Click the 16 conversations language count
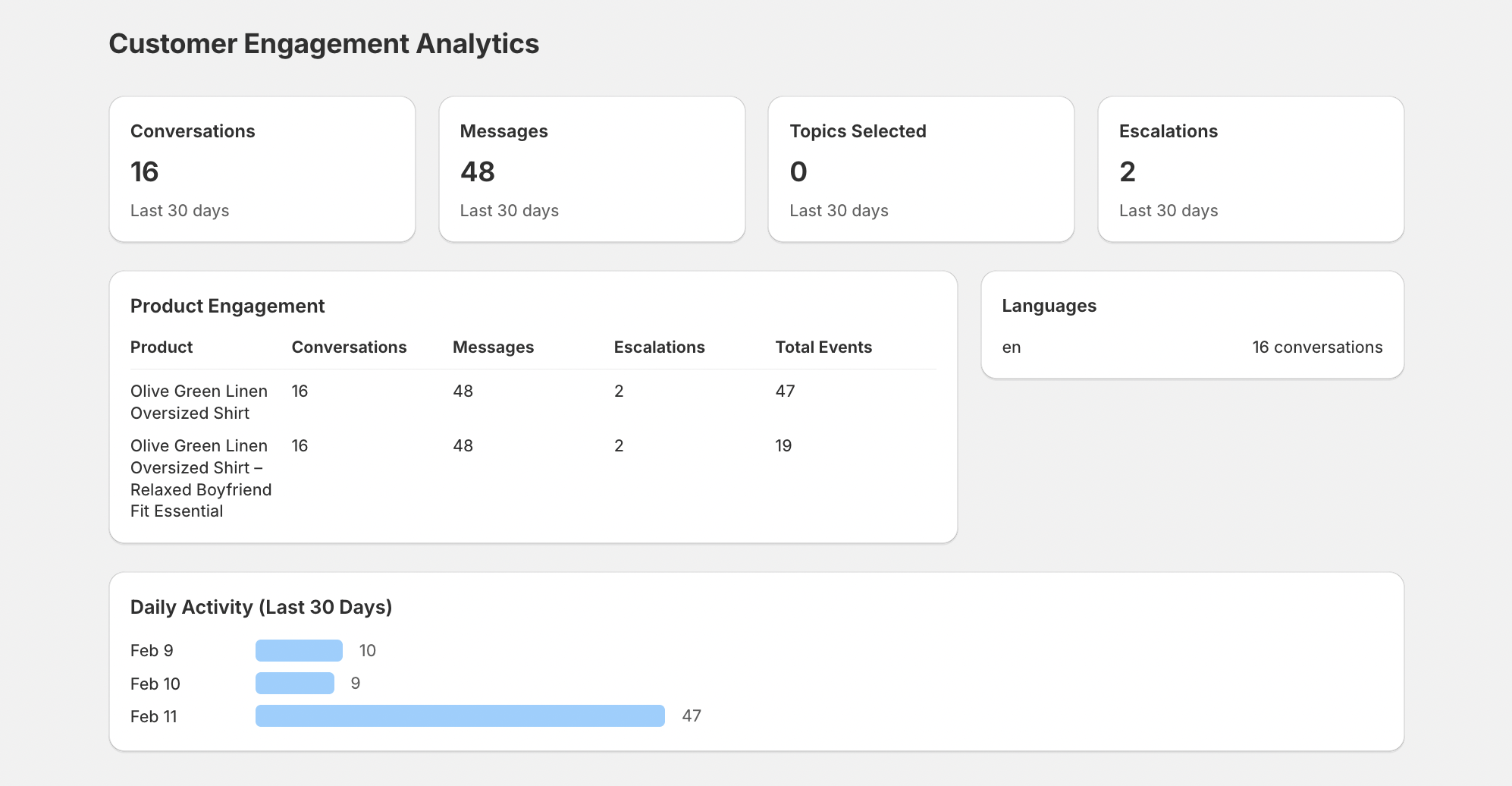1512x786 pixels. pyautogui.click(x=1317, y=347)
